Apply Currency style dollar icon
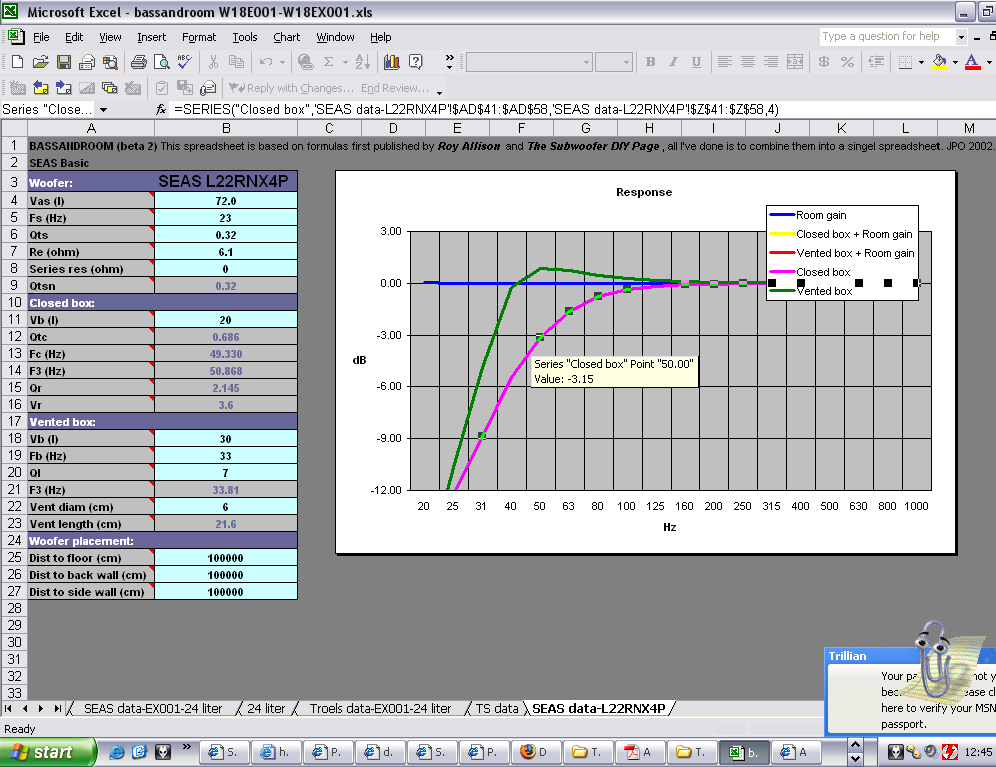996x767 pixels. tap(824, 62)
